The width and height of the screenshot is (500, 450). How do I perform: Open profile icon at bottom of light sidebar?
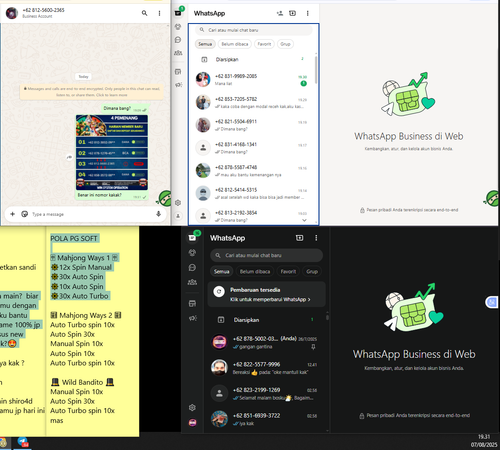[x=178, y=216]
